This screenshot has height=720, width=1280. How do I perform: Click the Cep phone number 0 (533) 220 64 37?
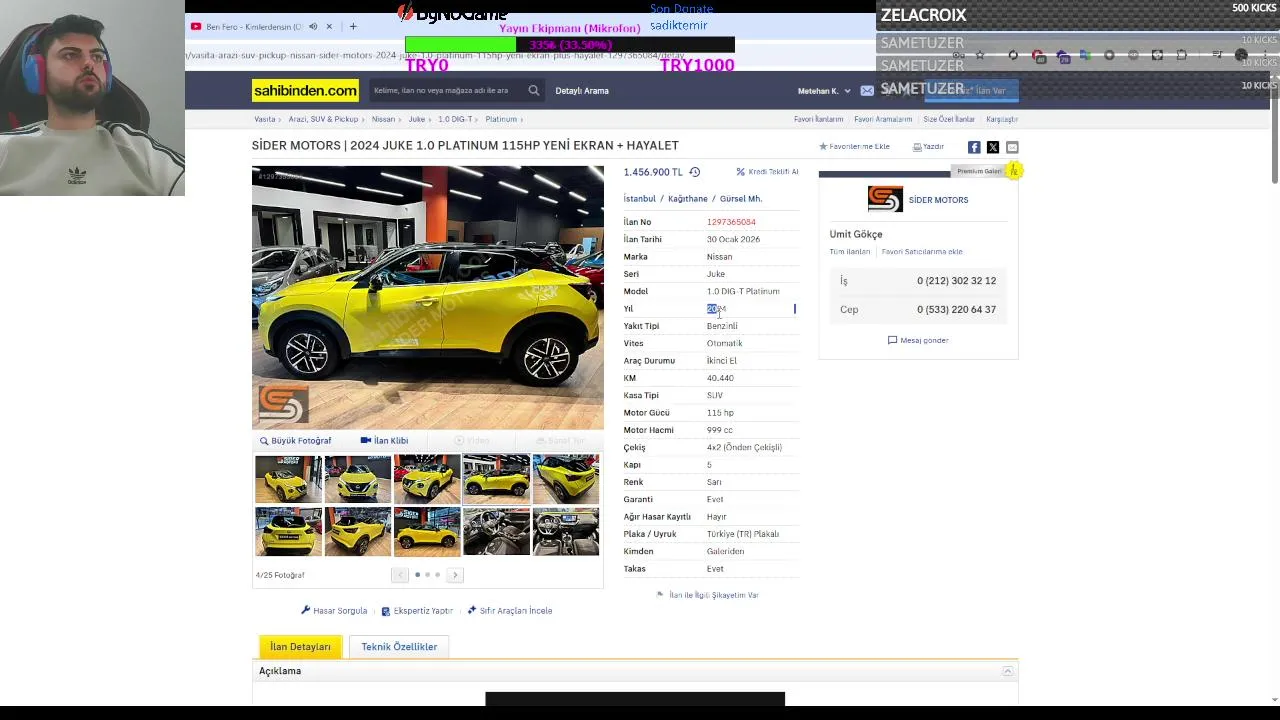[956, 310]
